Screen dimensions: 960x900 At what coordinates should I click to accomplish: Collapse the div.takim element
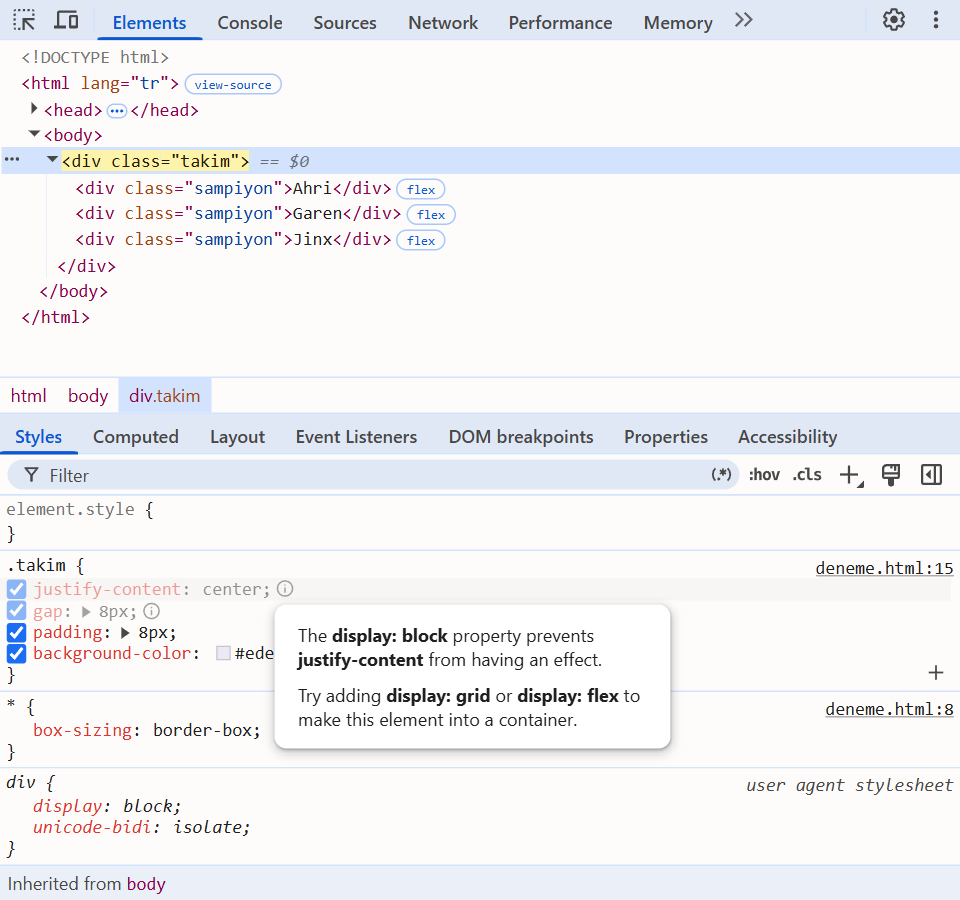53,160
